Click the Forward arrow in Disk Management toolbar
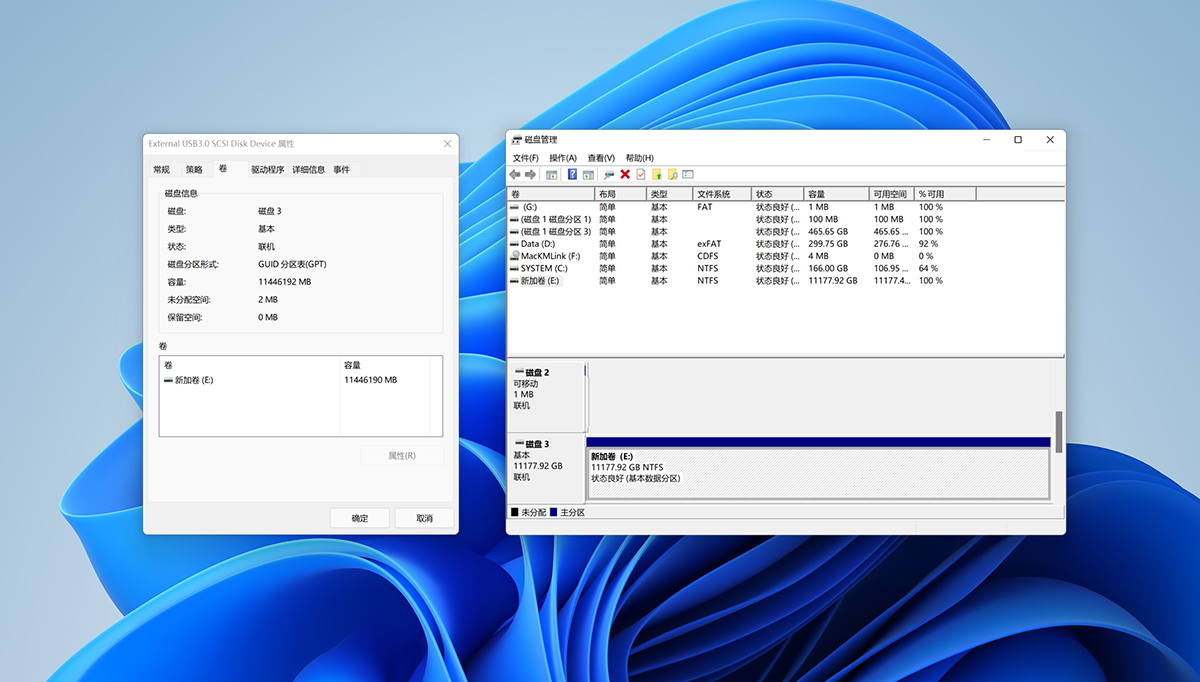 click(530, 174)
